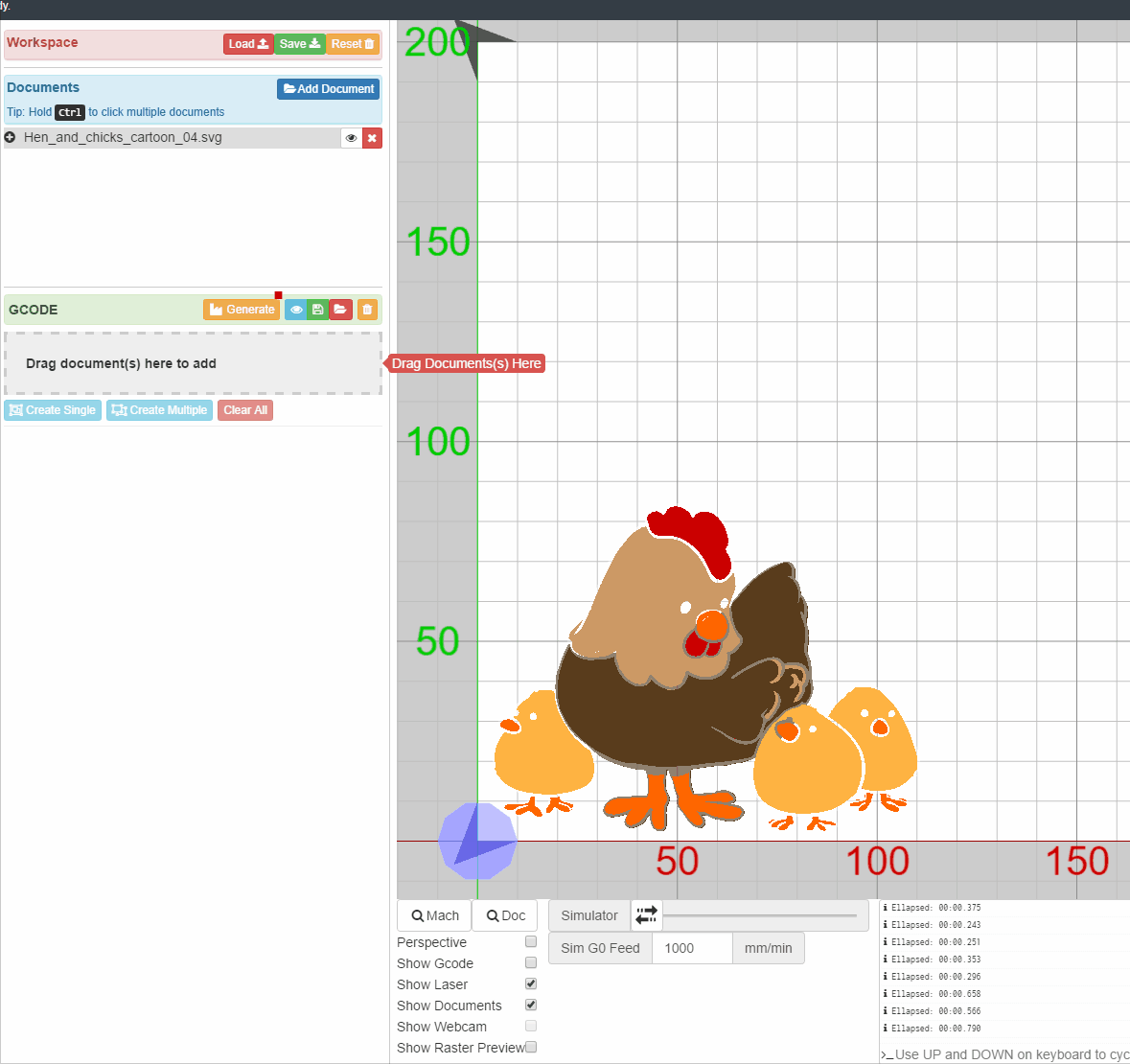Enable the Show Gcode checkbox

click(531, 962)
